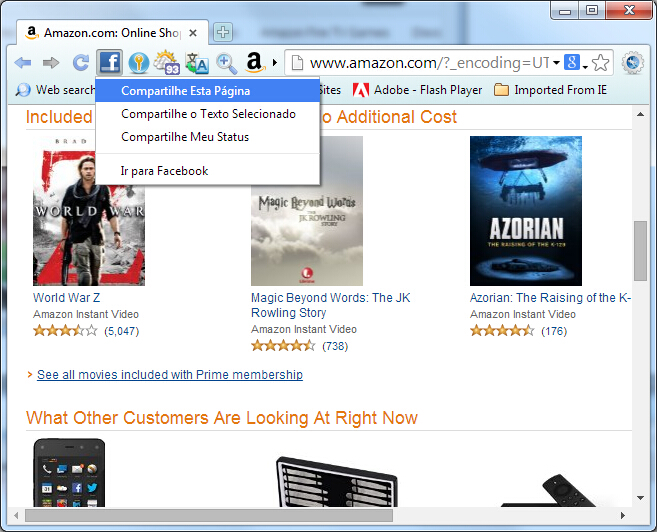Click the zoom magnifier icon
657x532 pixels.
click(227, 64)
